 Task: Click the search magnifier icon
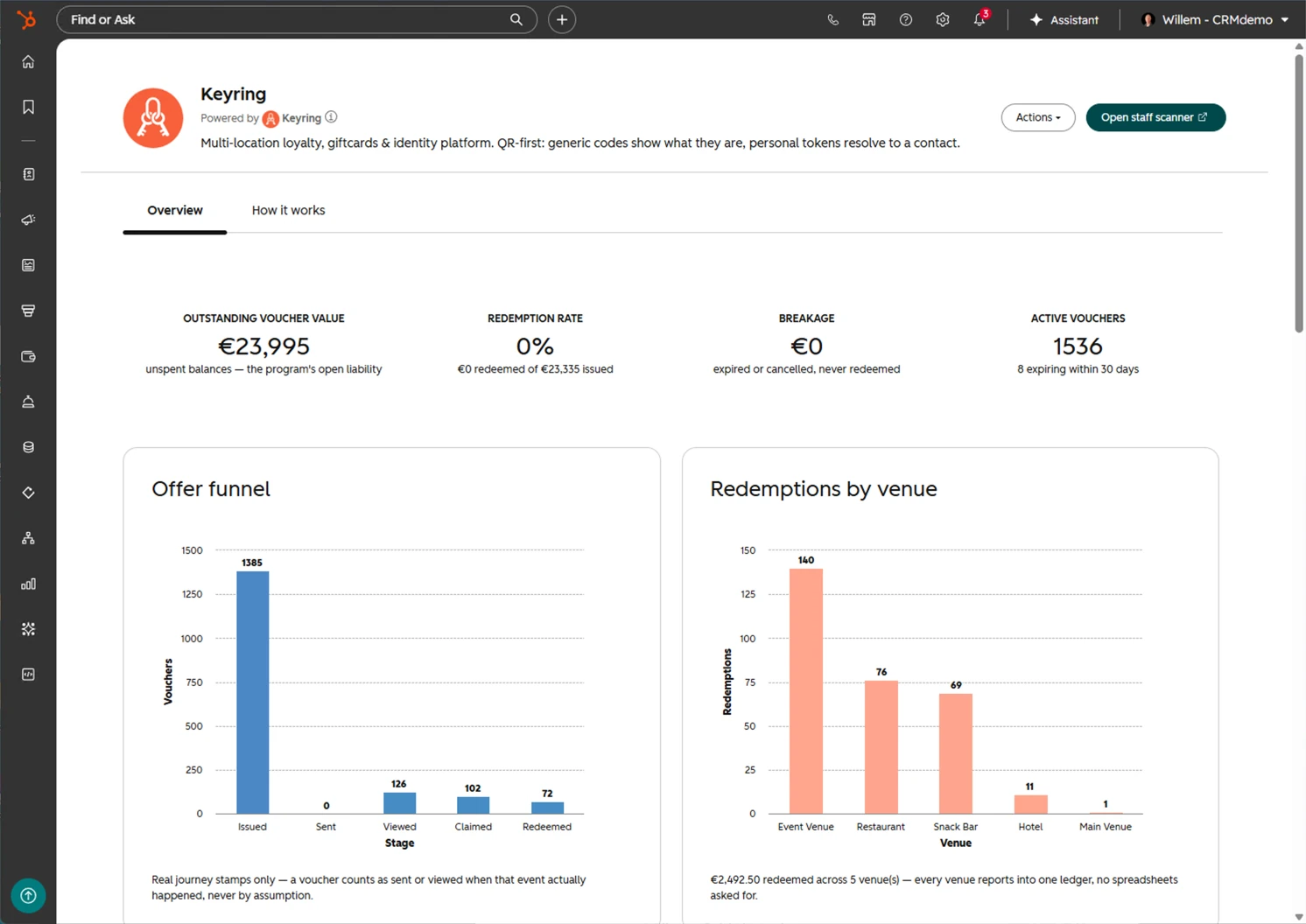516,19
